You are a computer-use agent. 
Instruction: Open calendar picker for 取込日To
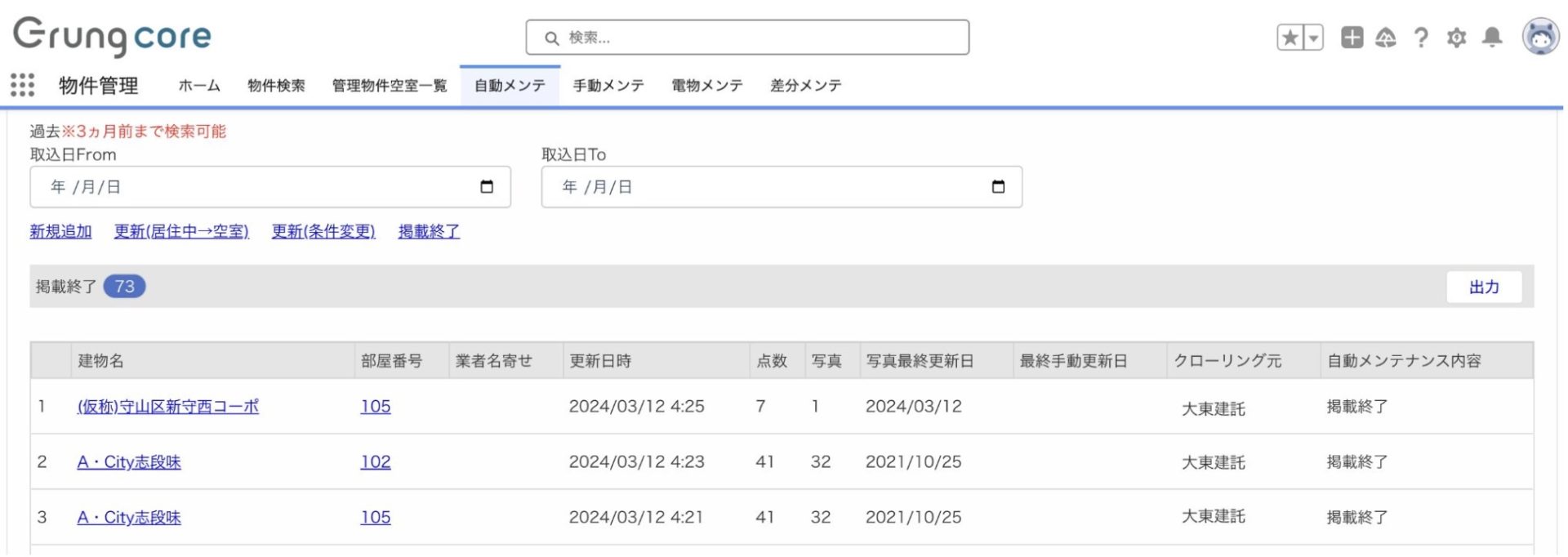coord(998,187)
